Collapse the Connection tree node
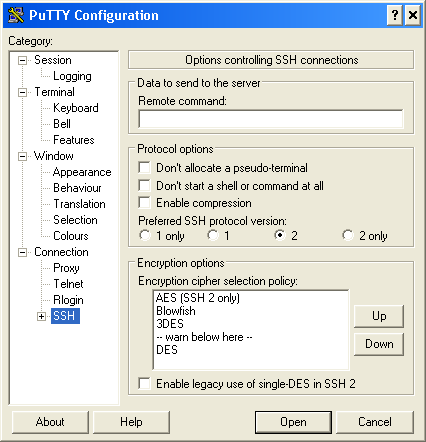426x442 pixels. 22,252
